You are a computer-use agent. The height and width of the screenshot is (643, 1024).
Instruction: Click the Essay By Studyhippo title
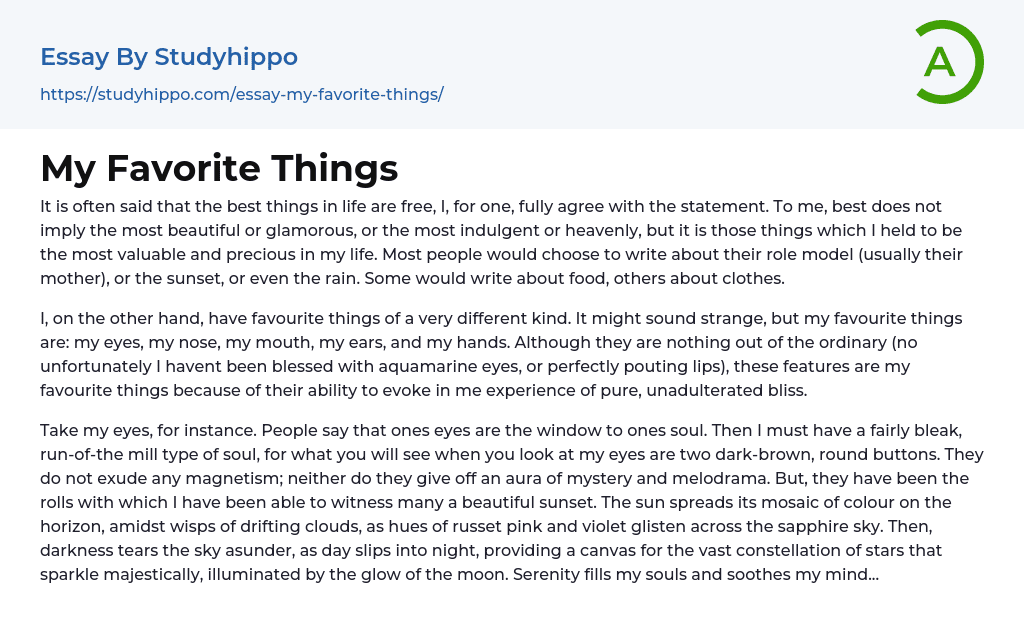169,57
